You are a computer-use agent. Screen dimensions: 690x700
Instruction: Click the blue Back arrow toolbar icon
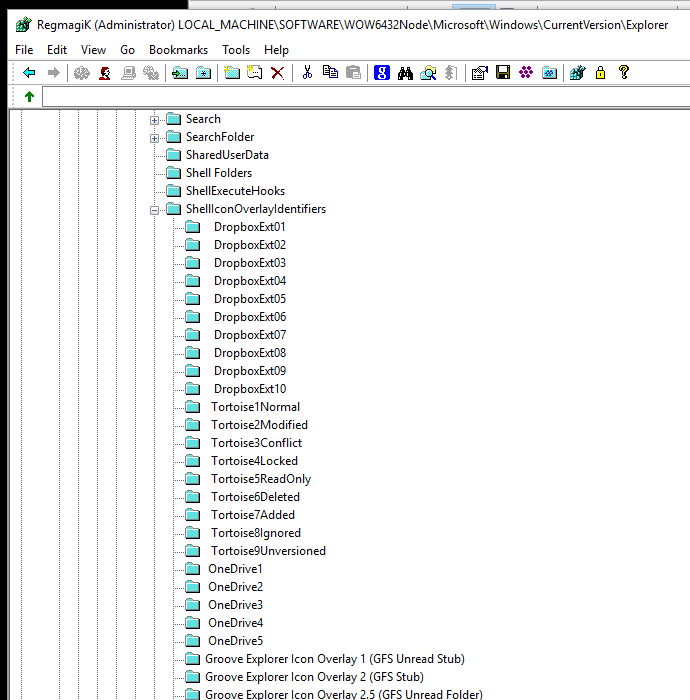coord(29,72)
